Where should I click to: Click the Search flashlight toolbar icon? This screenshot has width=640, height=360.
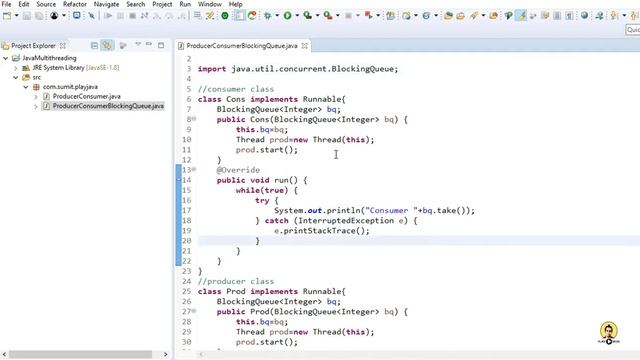474,16
